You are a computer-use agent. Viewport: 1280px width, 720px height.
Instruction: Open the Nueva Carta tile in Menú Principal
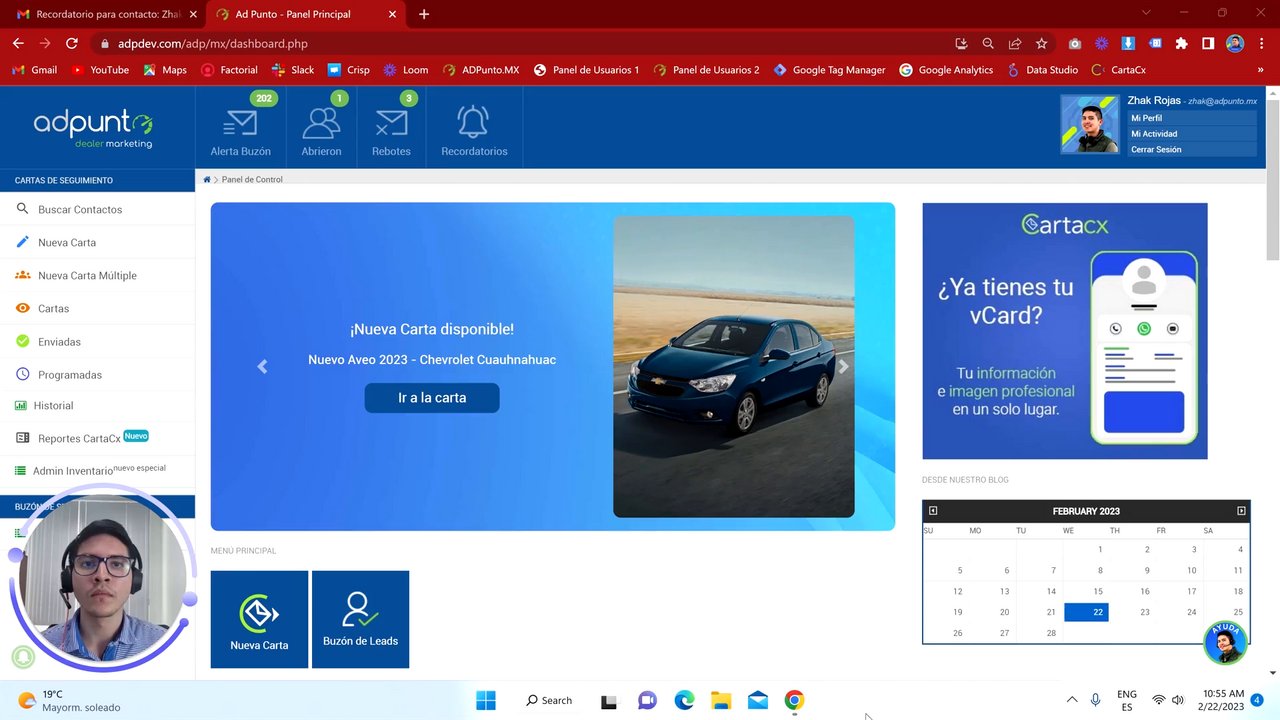coord(259,619)
